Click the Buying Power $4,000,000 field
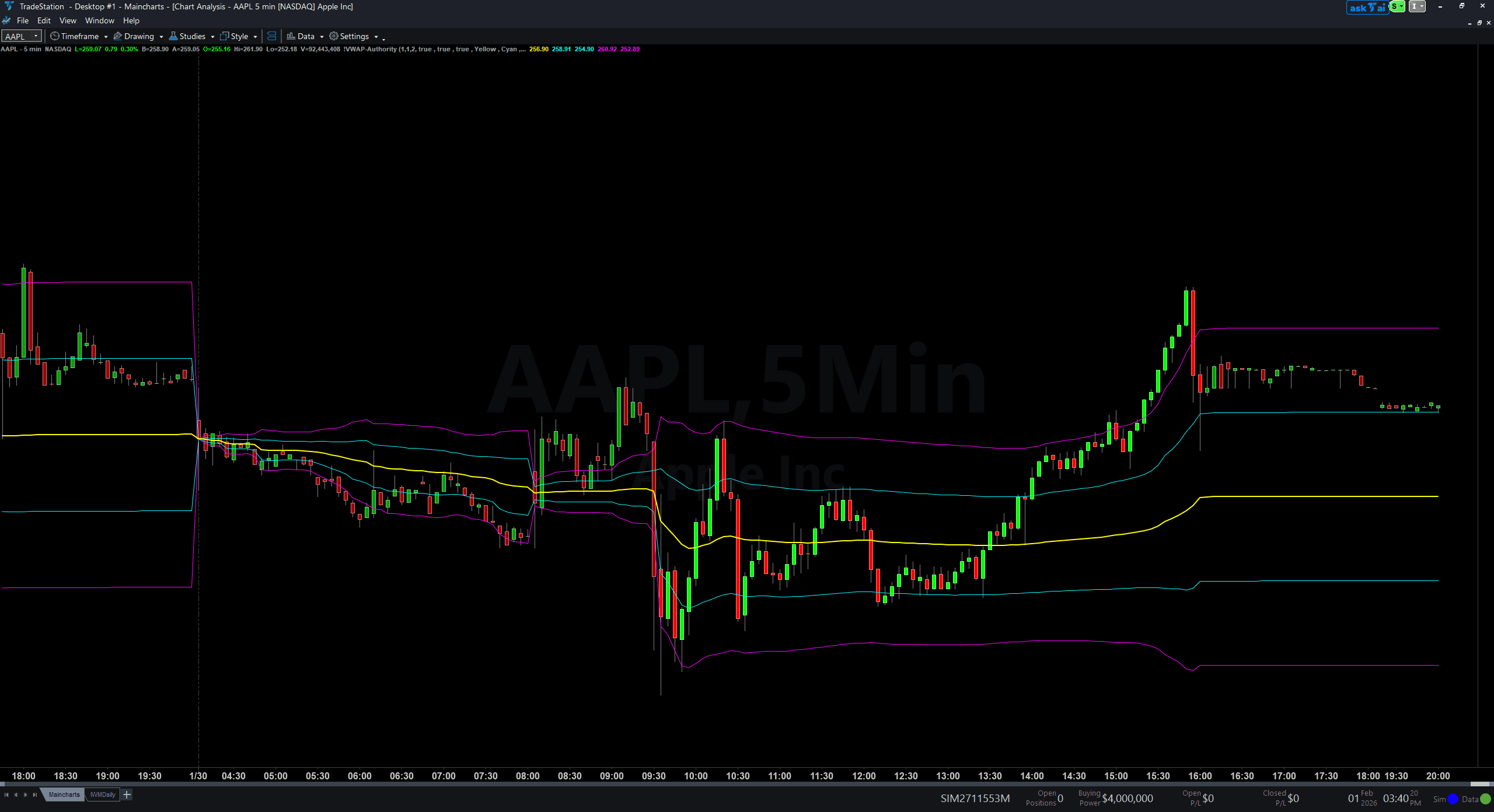This screenshot has height=812, width=1494. 1126,798
